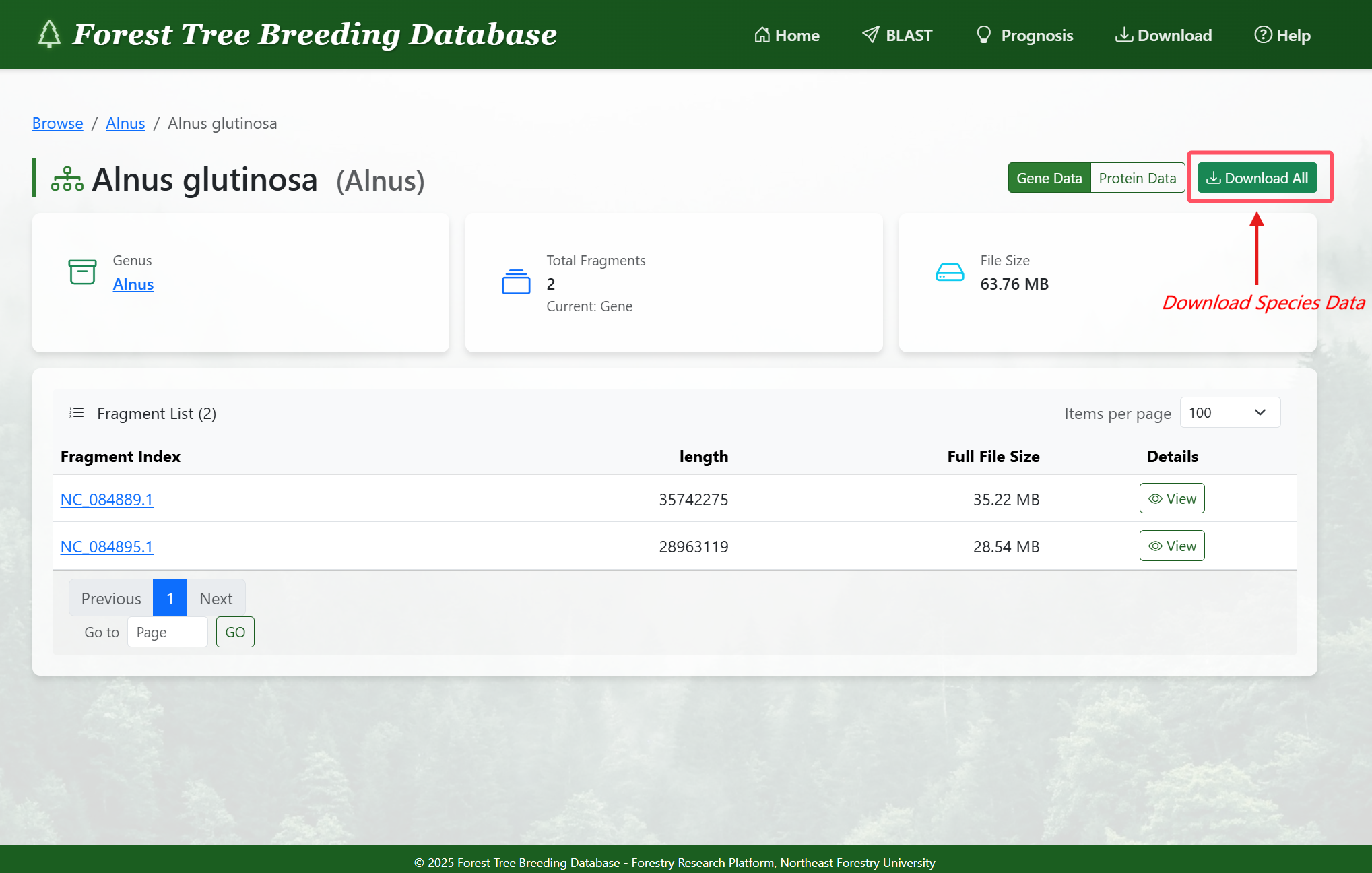Go to the Next page

point(216,598)
